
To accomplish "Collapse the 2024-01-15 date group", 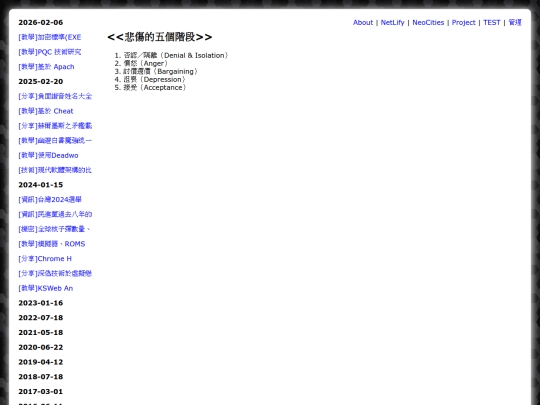I will (41, 185).
